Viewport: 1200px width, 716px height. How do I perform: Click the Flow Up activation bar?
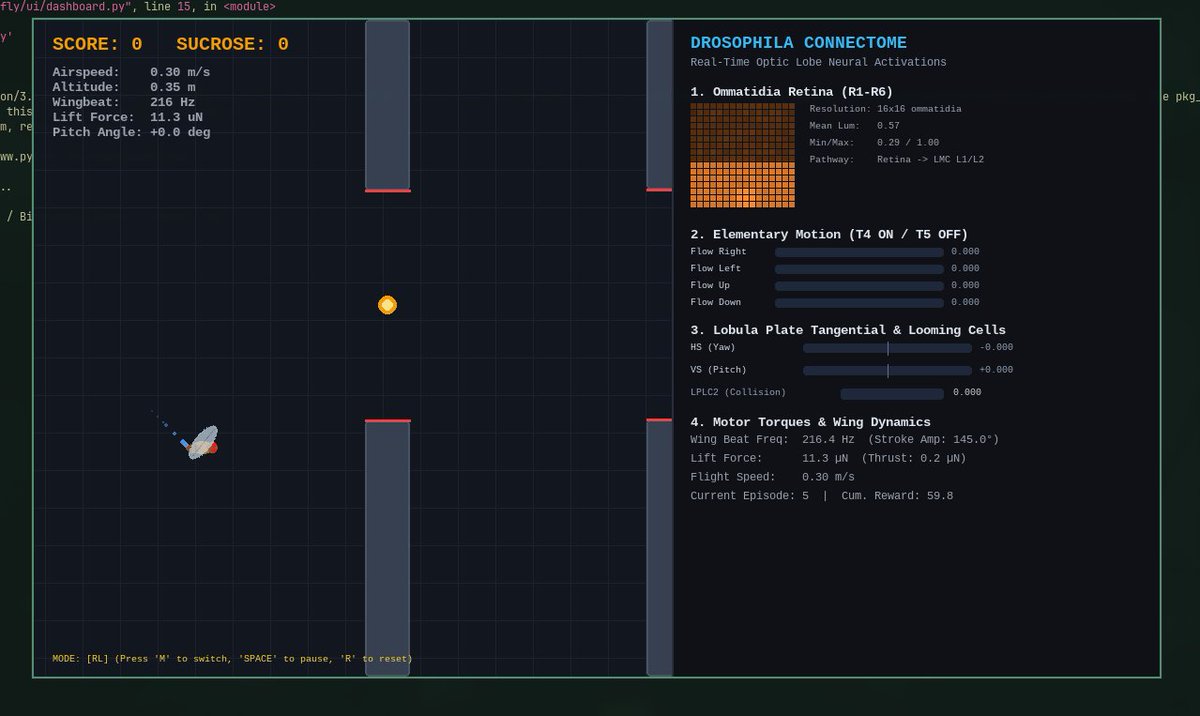[859, 286]
